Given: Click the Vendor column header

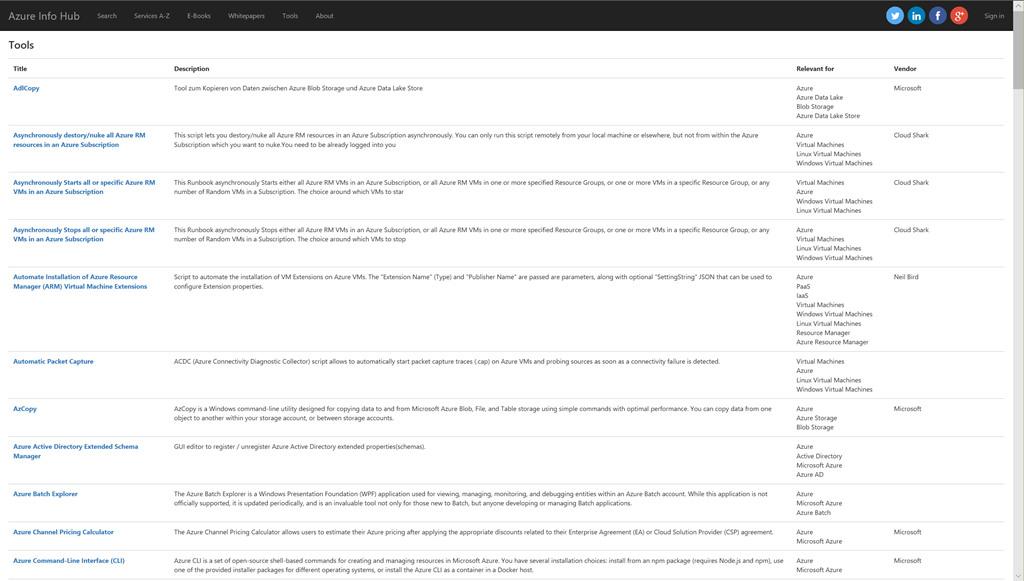Looking at the screenshot, I should [x=905, y=69].
